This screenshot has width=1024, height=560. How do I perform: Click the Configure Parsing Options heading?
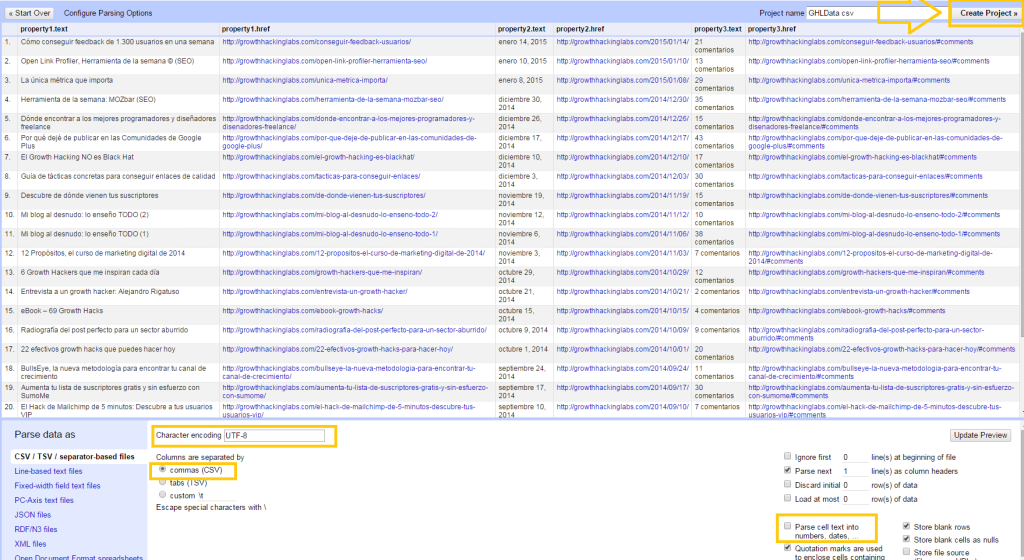pyautogui.click(x=108, y=13)
